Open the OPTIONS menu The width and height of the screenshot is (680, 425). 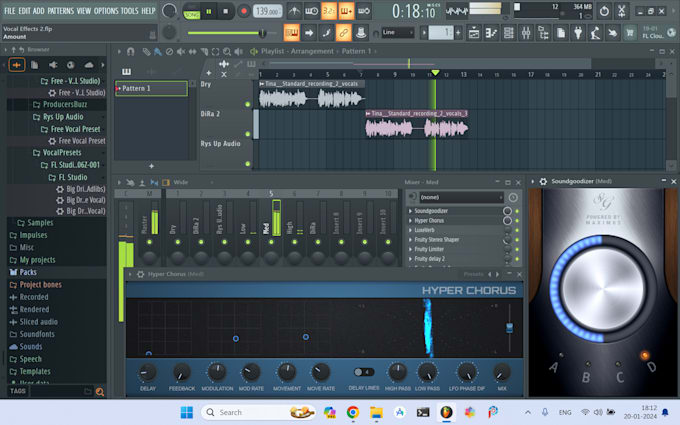coord(106,11)
